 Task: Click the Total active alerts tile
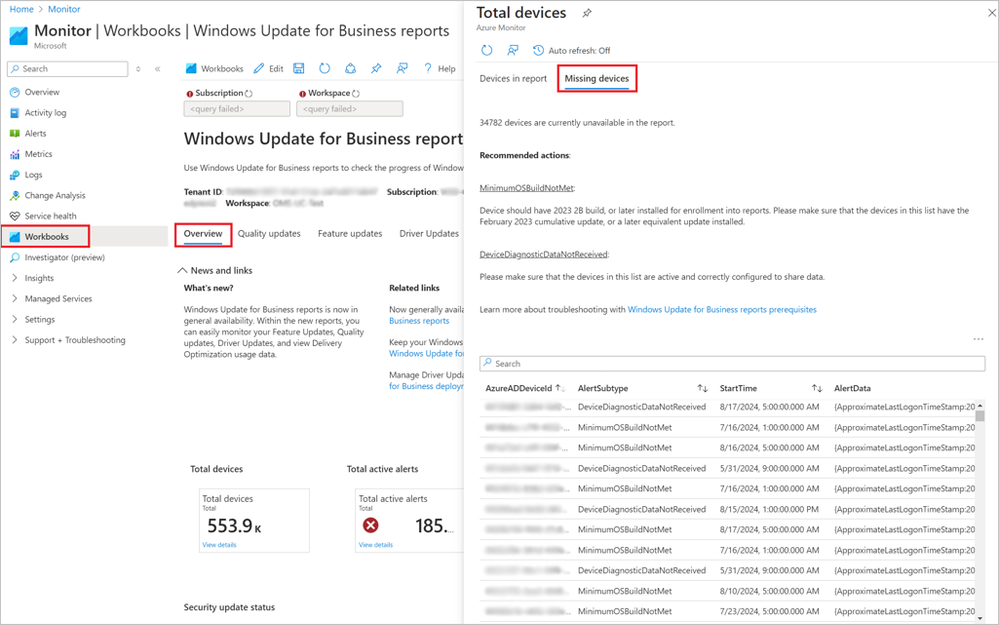(409, 521)
